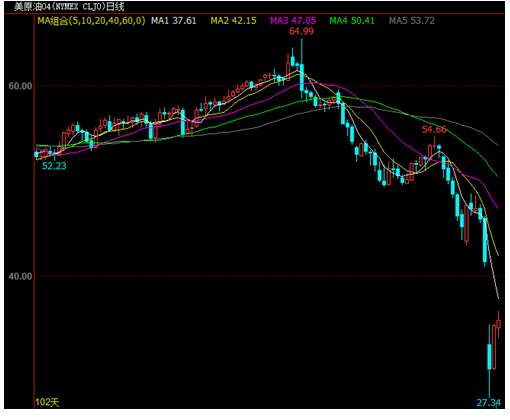Click the 52.23 low price label

tap(54, 166)
